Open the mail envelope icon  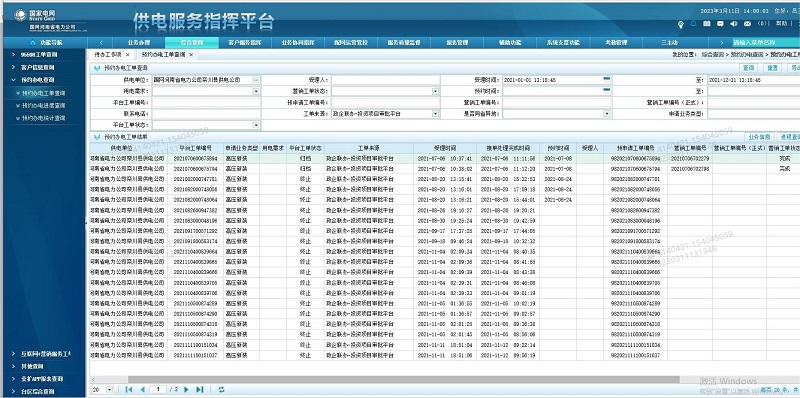747,23
